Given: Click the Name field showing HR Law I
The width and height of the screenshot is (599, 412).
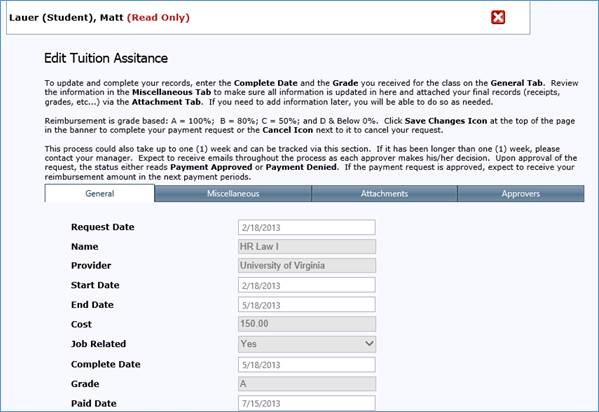Looking at the screenshot, I should coord(307,247).
